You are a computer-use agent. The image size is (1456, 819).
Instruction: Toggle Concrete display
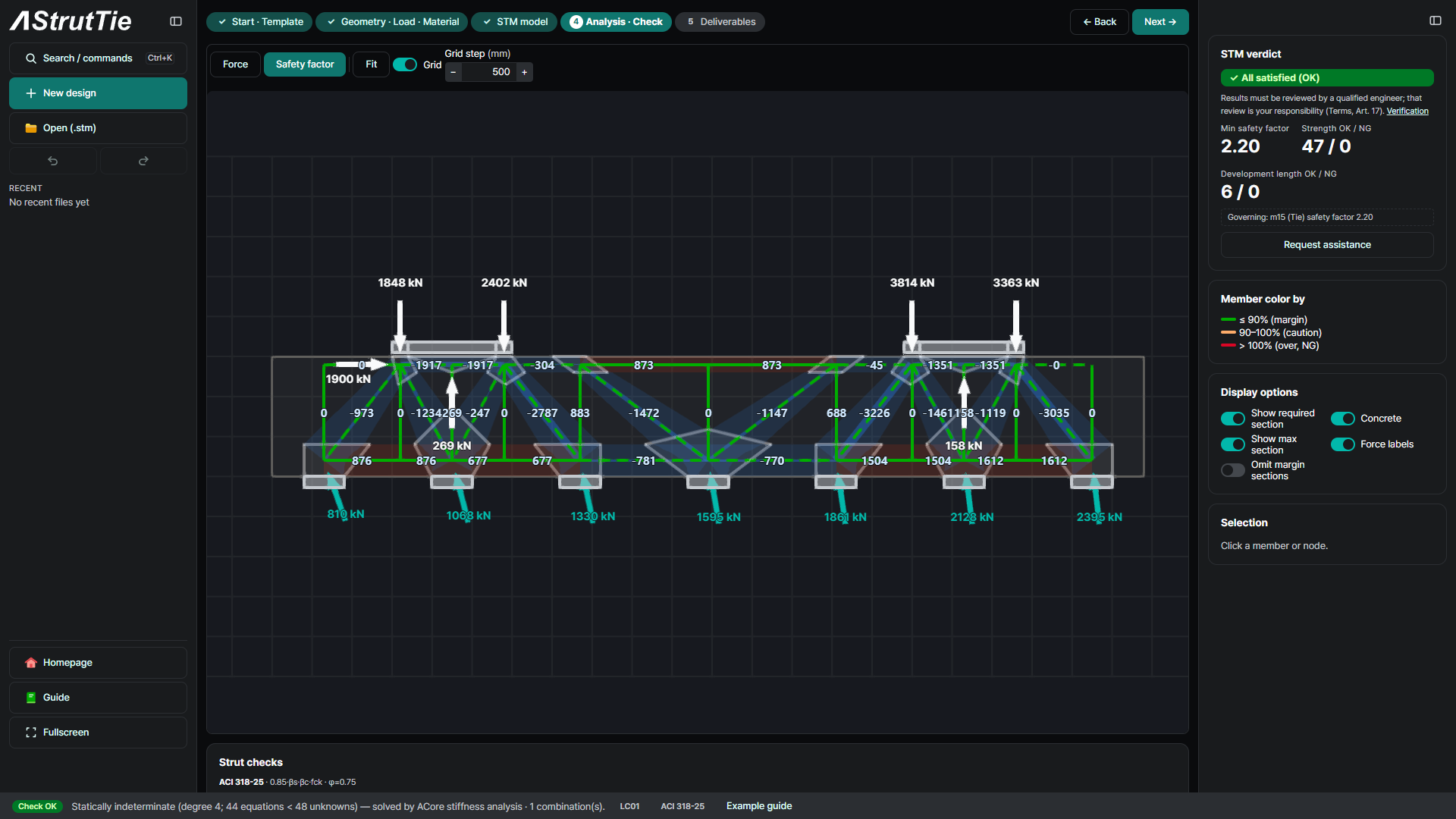click(x=1343, y=419)
